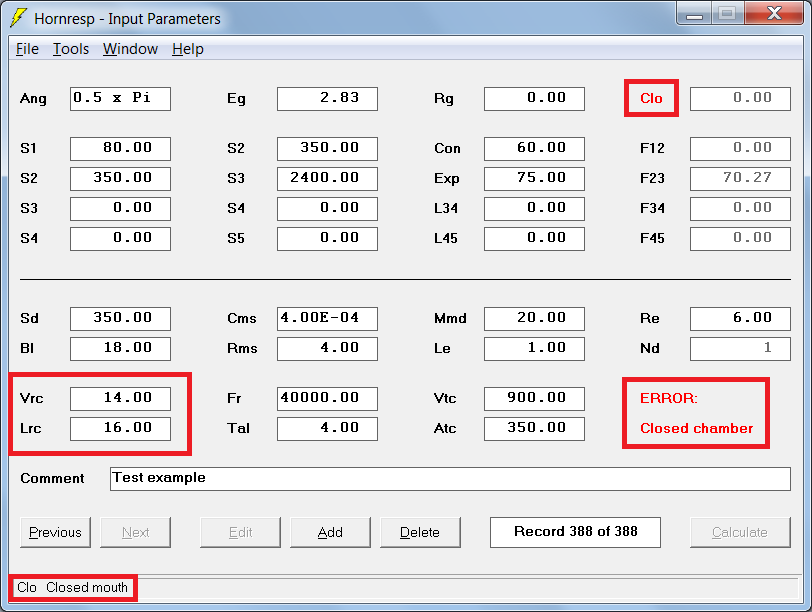Select the Rg input field
Viewport: 812px width, 612px height.
[534, 98]
